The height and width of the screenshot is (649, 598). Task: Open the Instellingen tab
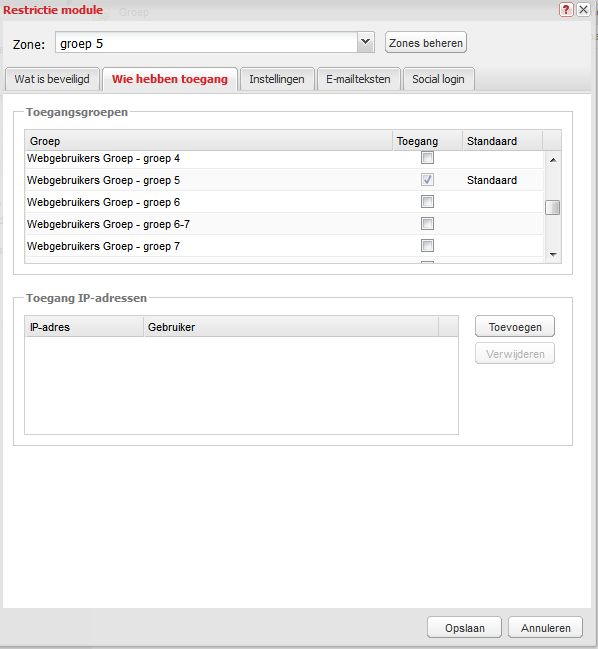[277, 79]
